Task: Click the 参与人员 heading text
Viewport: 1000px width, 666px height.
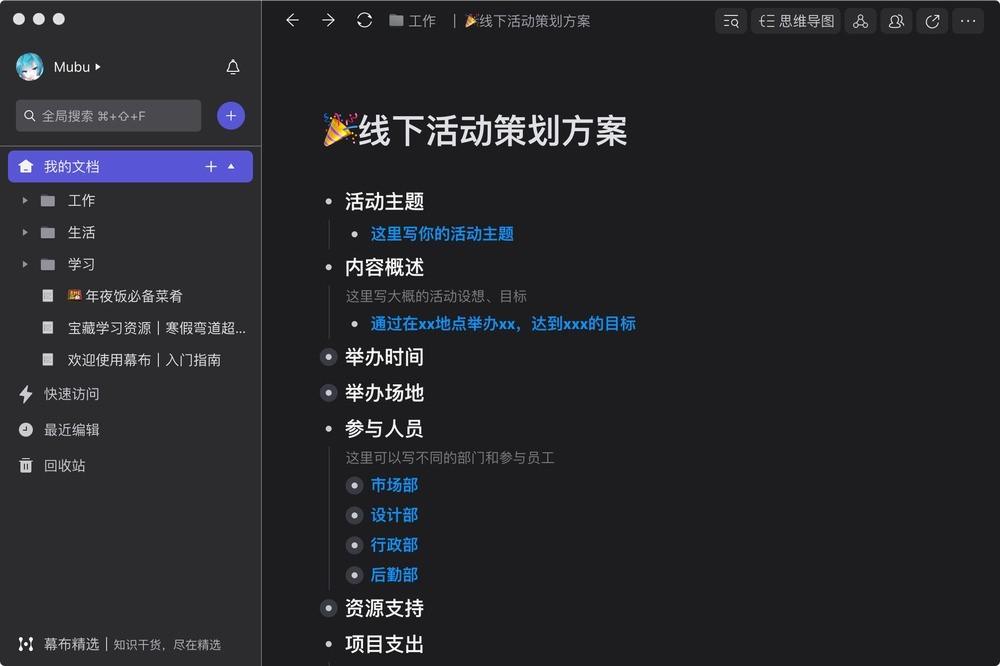Action: 384,429
